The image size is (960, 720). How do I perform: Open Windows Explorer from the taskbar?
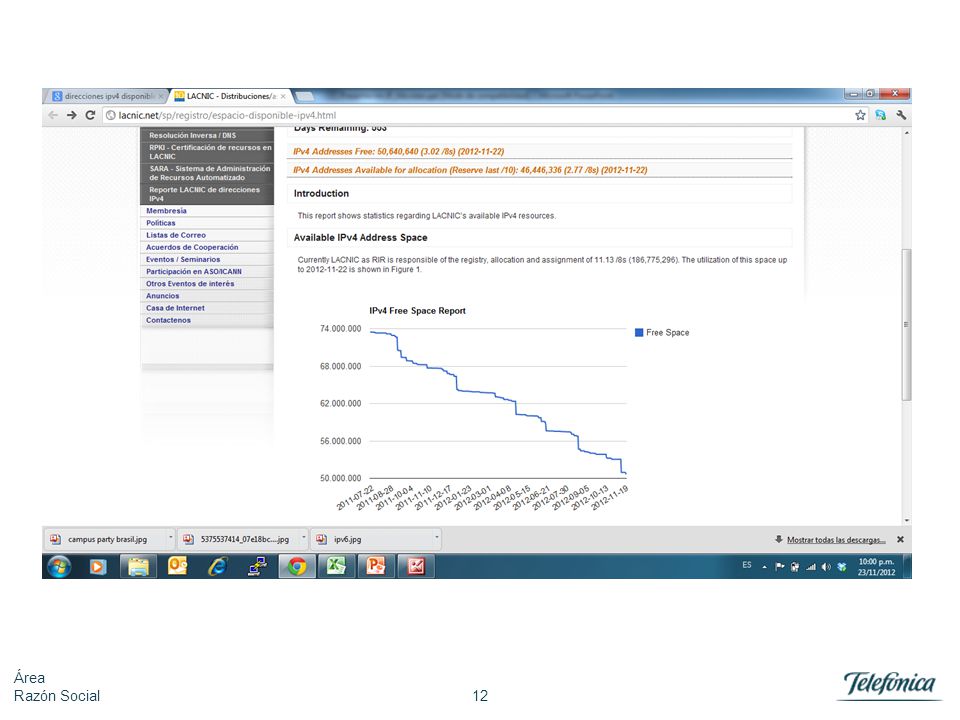(139, 567)
